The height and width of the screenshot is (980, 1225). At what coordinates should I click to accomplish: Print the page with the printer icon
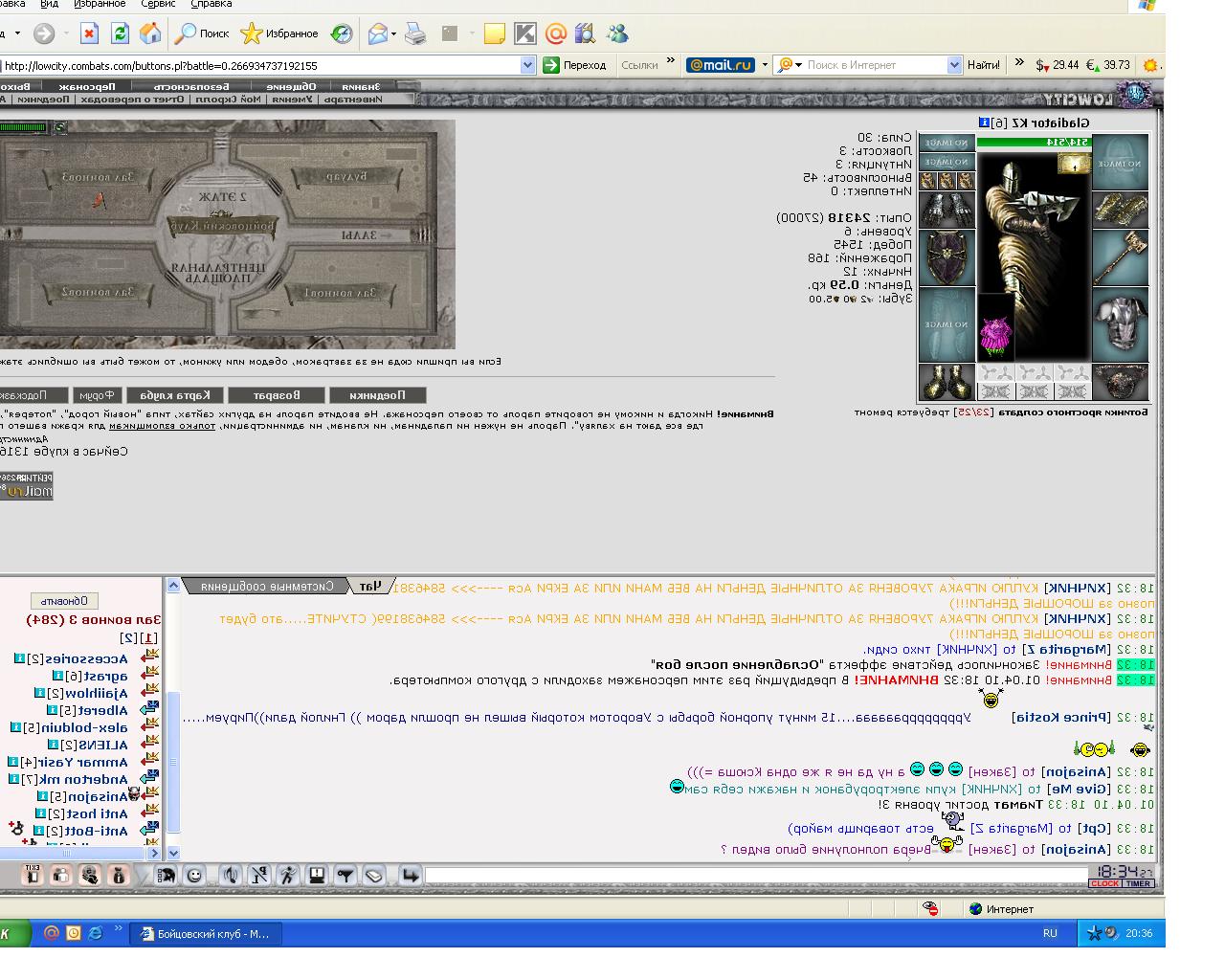pyautogui.click(x=414, y=34)
